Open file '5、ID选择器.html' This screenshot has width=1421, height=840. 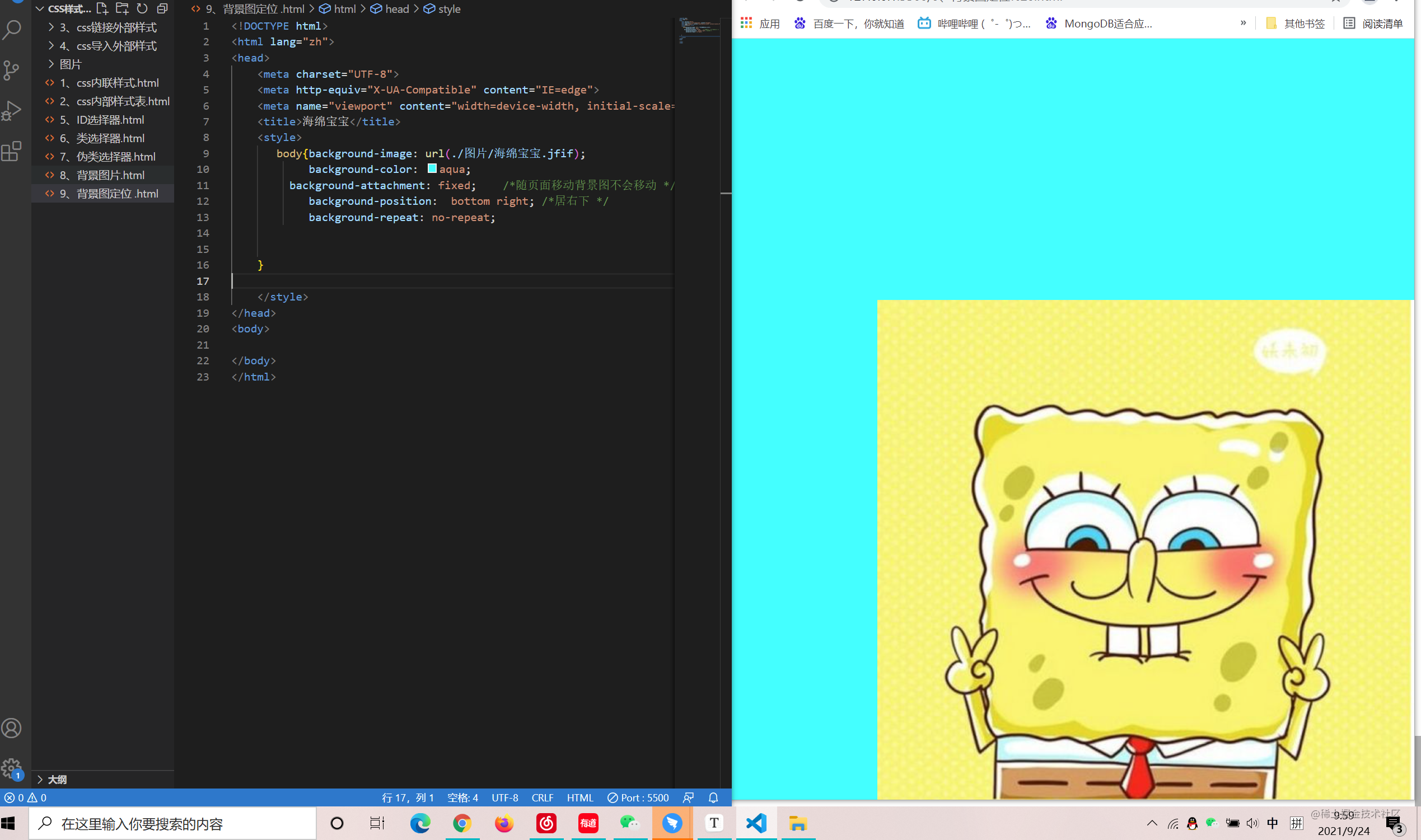[102, 119]
